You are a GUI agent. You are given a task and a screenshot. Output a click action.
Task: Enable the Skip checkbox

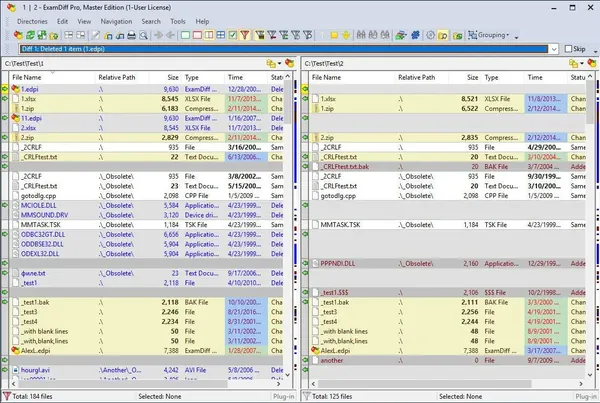569,49
